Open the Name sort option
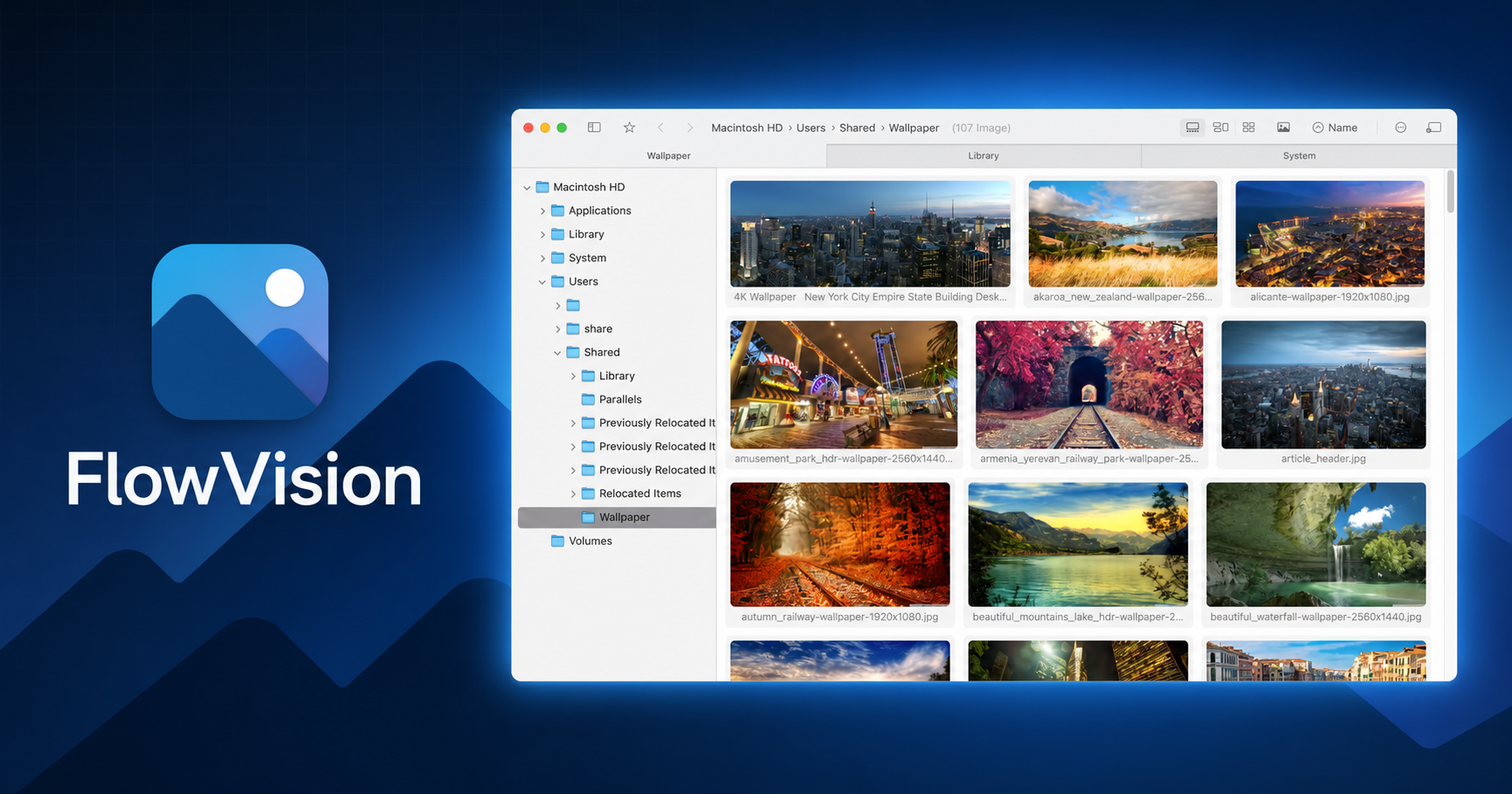Image resolution: width=1512 pixels, height=794 pixels. (x=1335, y=128)
